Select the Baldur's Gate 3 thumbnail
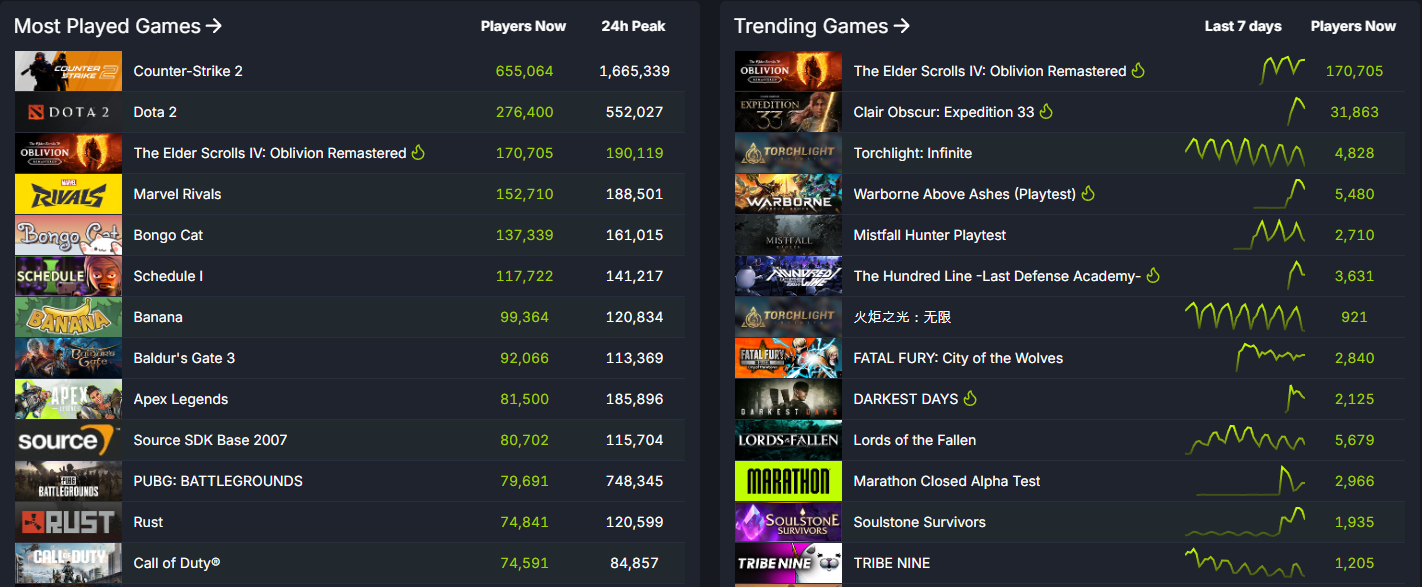This screenshot has width=1422, height=587. tap(68, 358)
